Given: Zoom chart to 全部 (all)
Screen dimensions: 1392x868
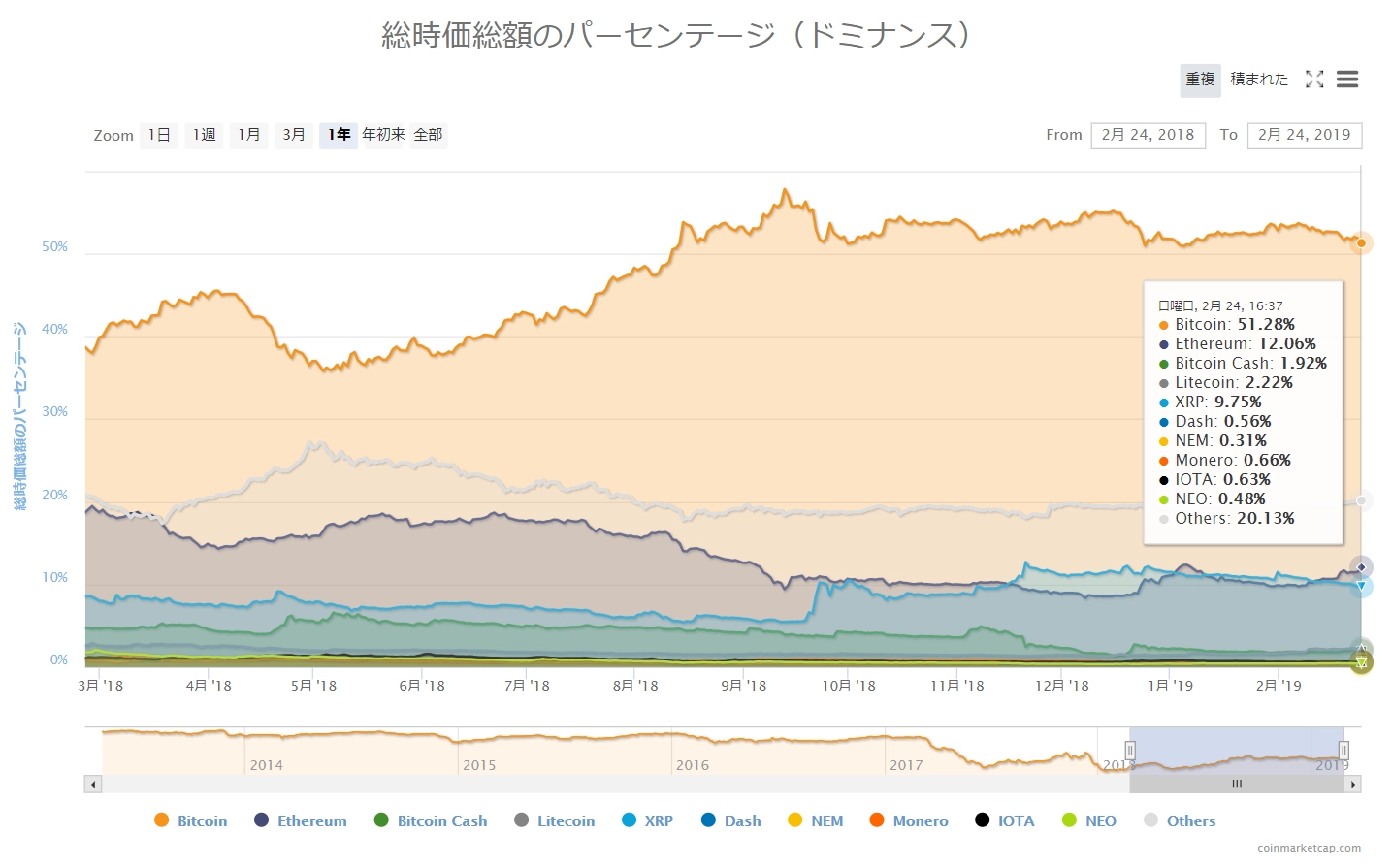Looking at the screenshot, I should tap(428, 135).
